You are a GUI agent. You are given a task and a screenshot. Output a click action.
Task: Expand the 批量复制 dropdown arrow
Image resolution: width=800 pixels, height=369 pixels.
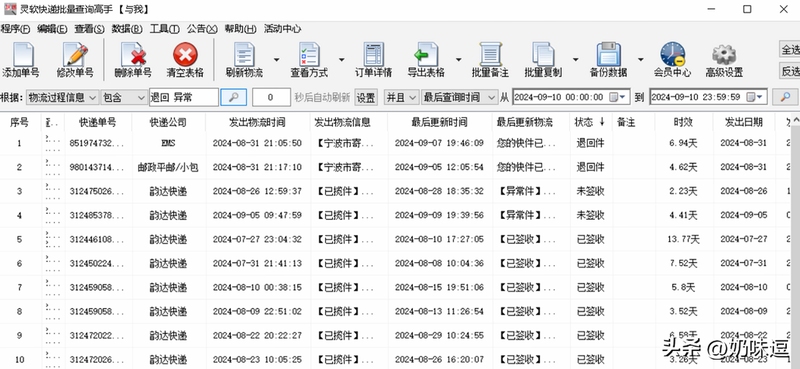tap(576, 60)
